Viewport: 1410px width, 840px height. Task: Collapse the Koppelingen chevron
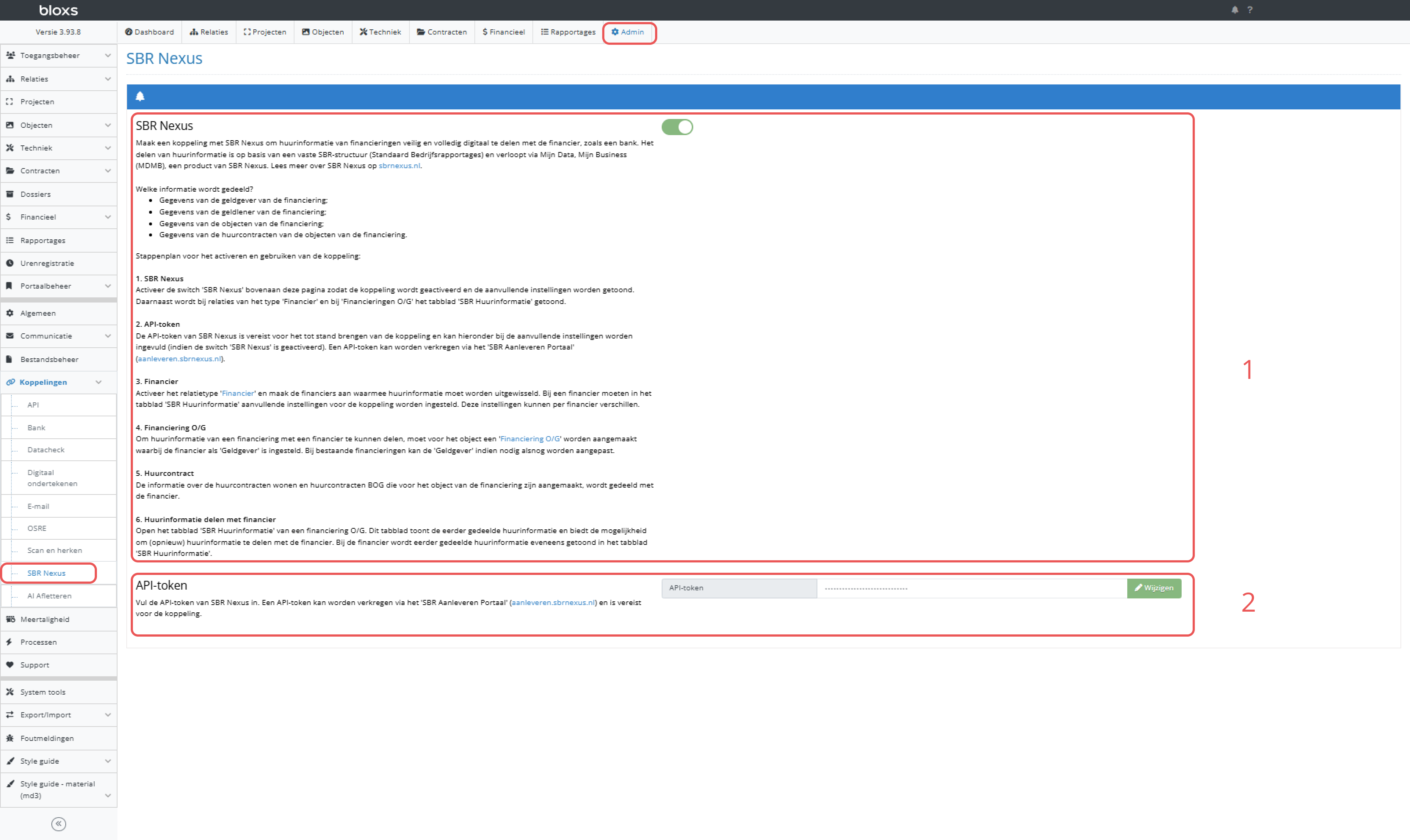[x=98, y=383]
